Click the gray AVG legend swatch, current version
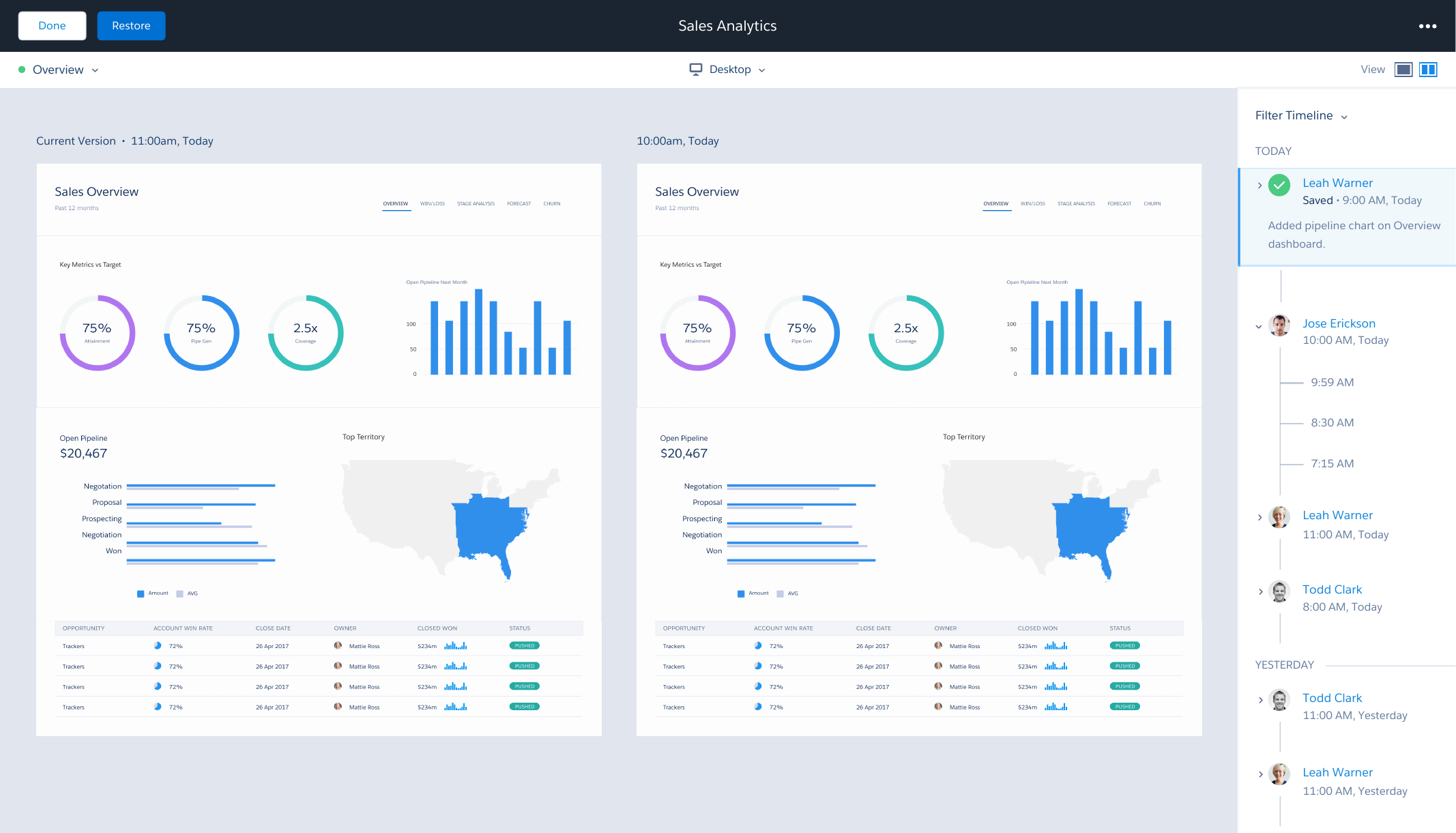This screenshot has width=1456, height=833. pos(180,594)
